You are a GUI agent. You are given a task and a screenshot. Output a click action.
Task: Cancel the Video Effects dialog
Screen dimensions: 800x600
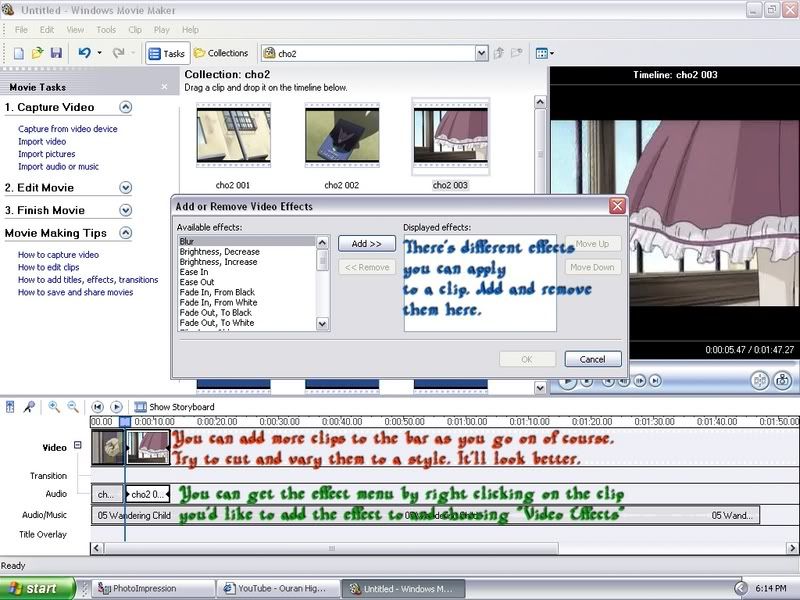(593, 359)
